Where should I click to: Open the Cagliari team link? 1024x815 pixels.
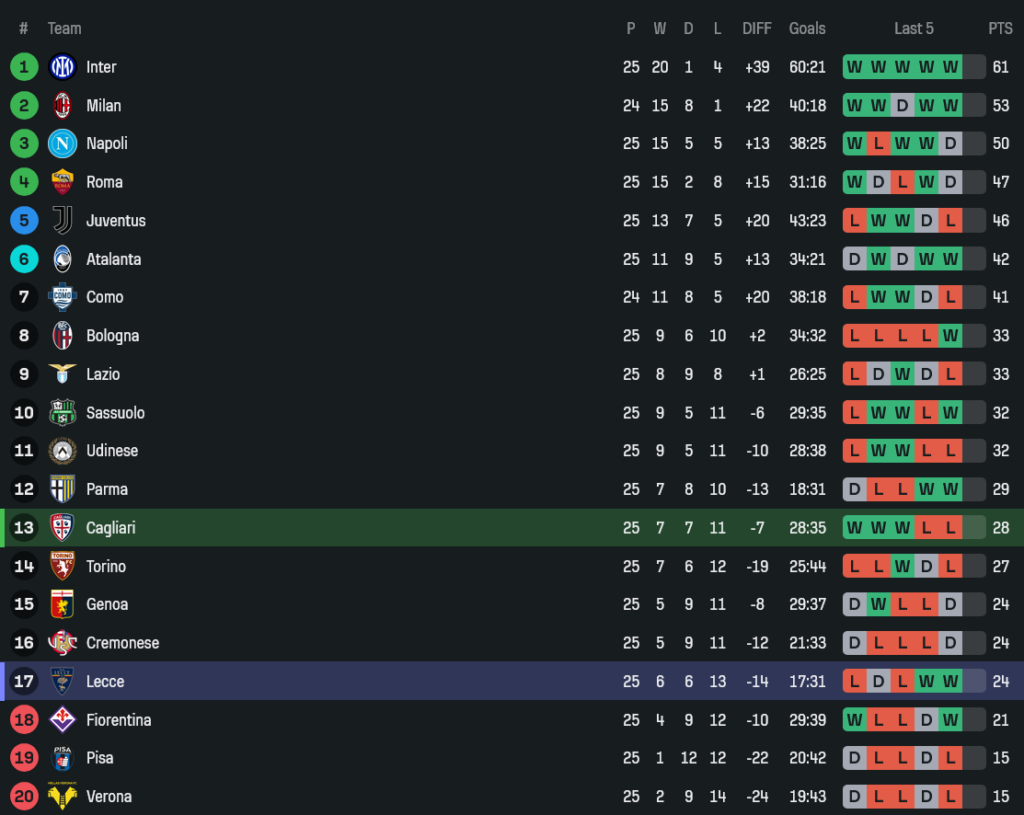click(x=110, y=528)
